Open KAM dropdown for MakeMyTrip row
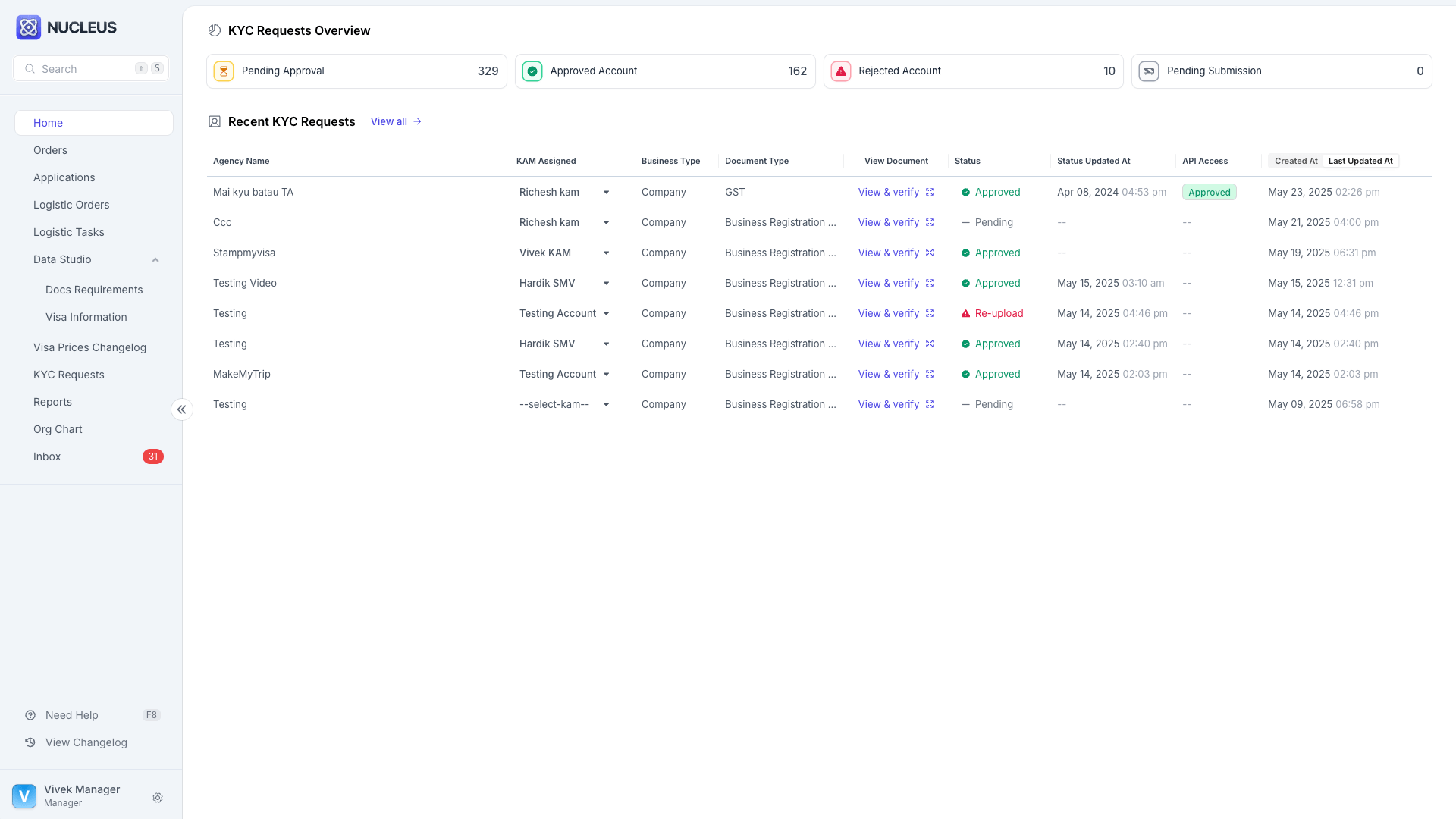The image size is (1456, 819). (606, 375)
